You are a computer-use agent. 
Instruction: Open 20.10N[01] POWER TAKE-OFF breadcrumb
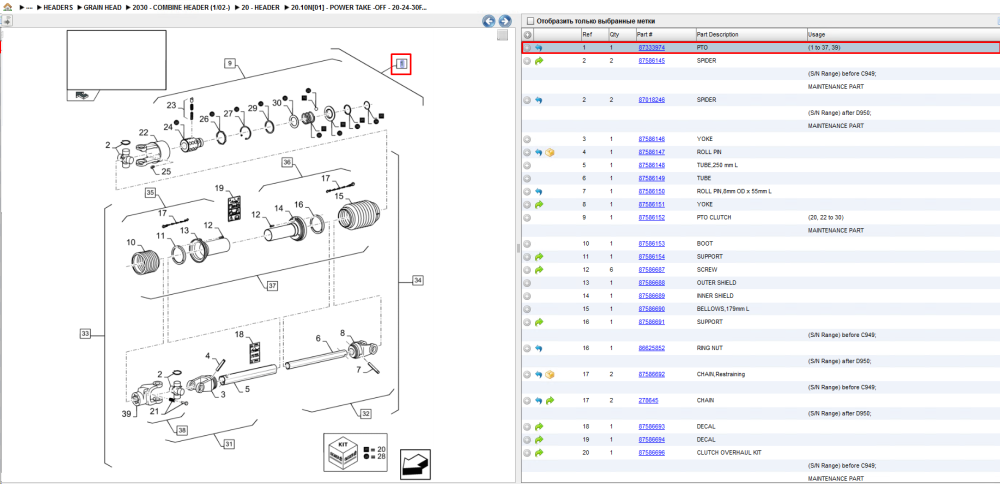tap(359, 7)
